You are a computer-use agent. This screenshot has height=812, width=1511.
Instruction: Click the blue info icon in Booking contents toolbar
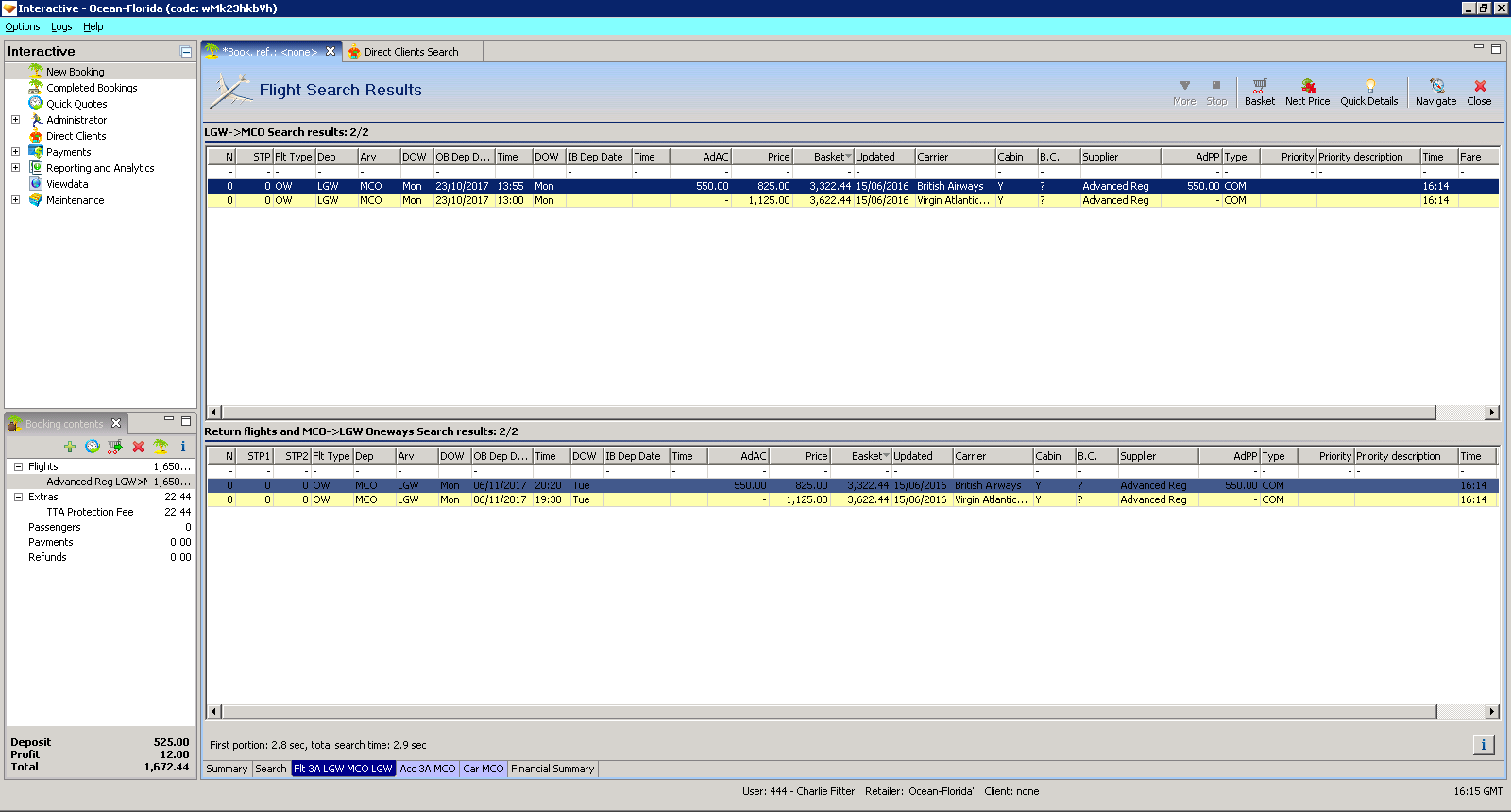point(183,447)
